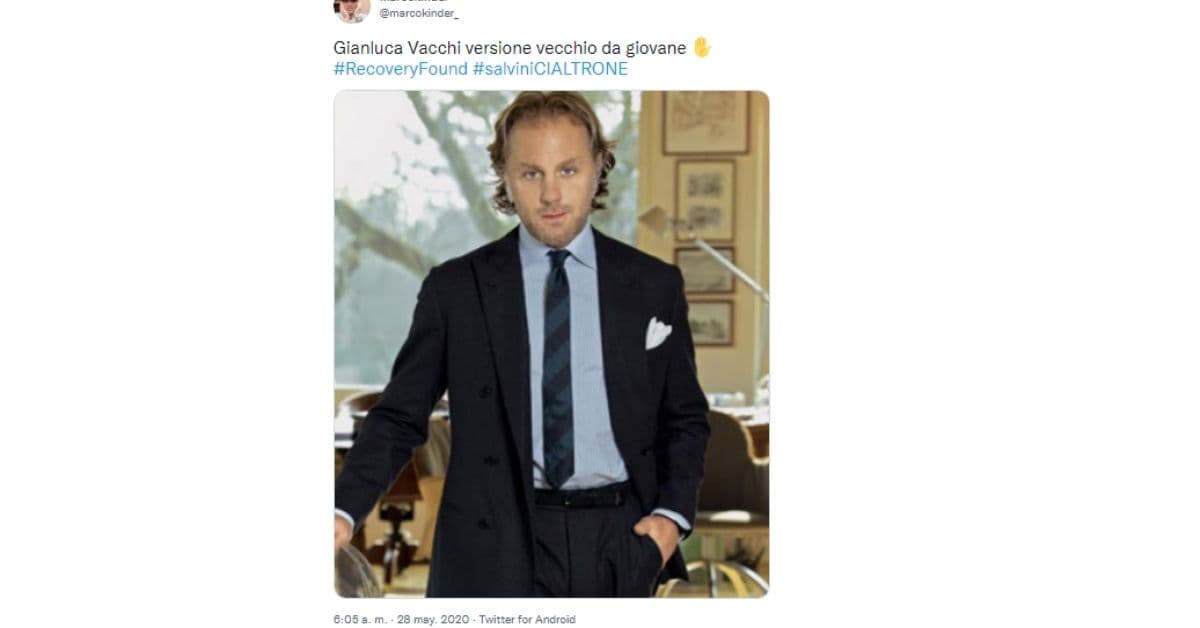Click the framed pictures on the wall
Screen dimensions: 1200x628
coord(706,220)
